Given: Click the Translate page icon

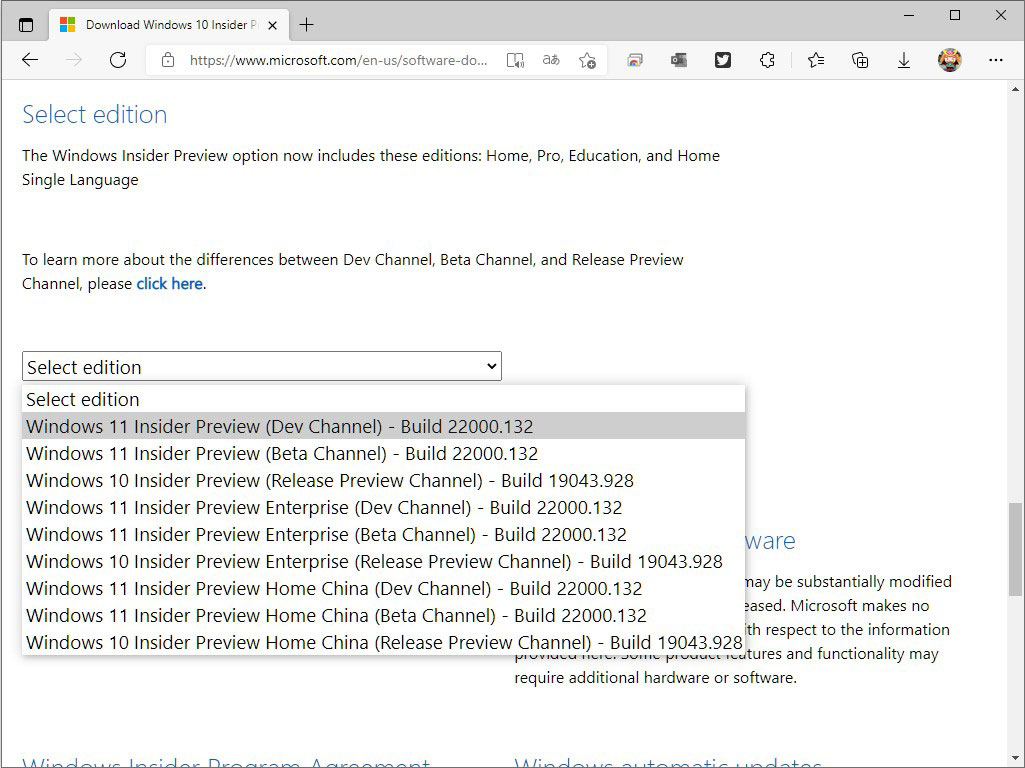Looking at the screenshot, I should tap(551, 60).
